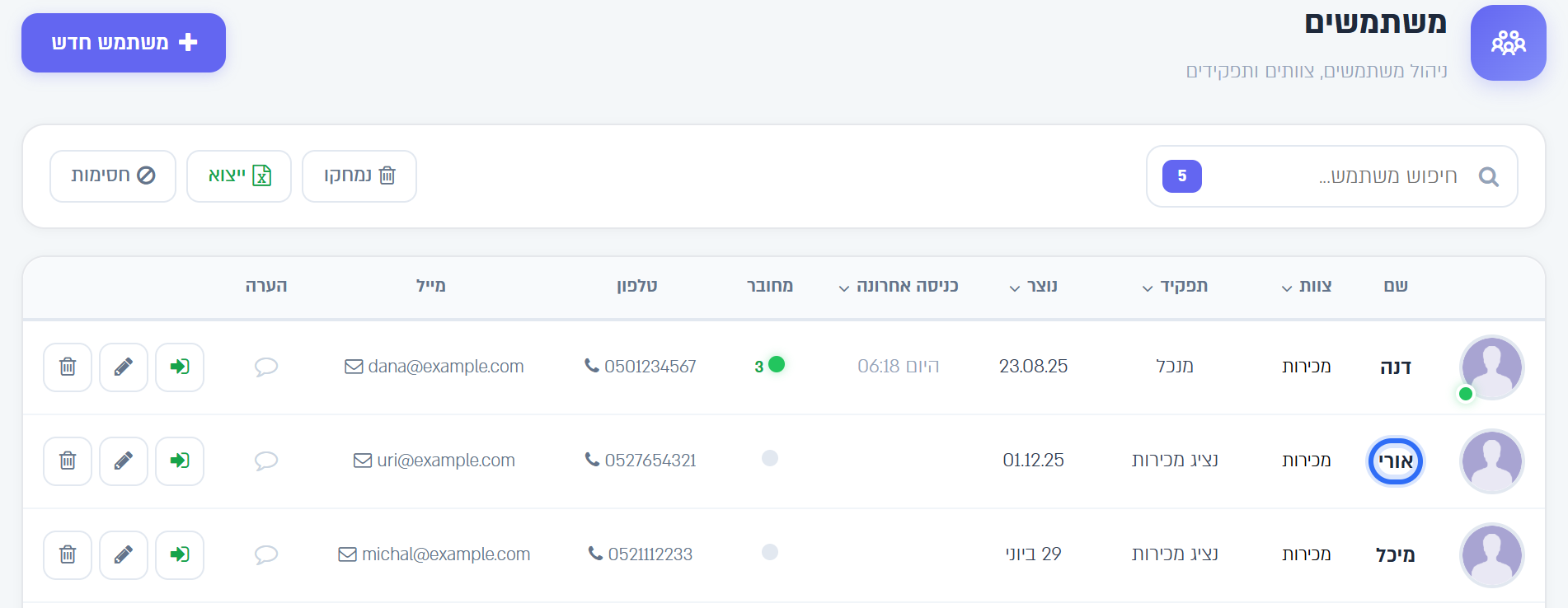This screenshot has height=608, width=1568.
Task: Click Dana's avatar thumbnail
Action: [x=1491, y=367]
